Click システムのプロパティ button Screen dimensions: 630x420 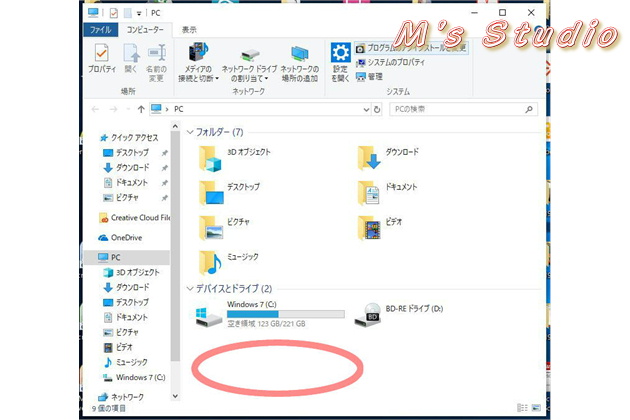[x=391, y=62]
